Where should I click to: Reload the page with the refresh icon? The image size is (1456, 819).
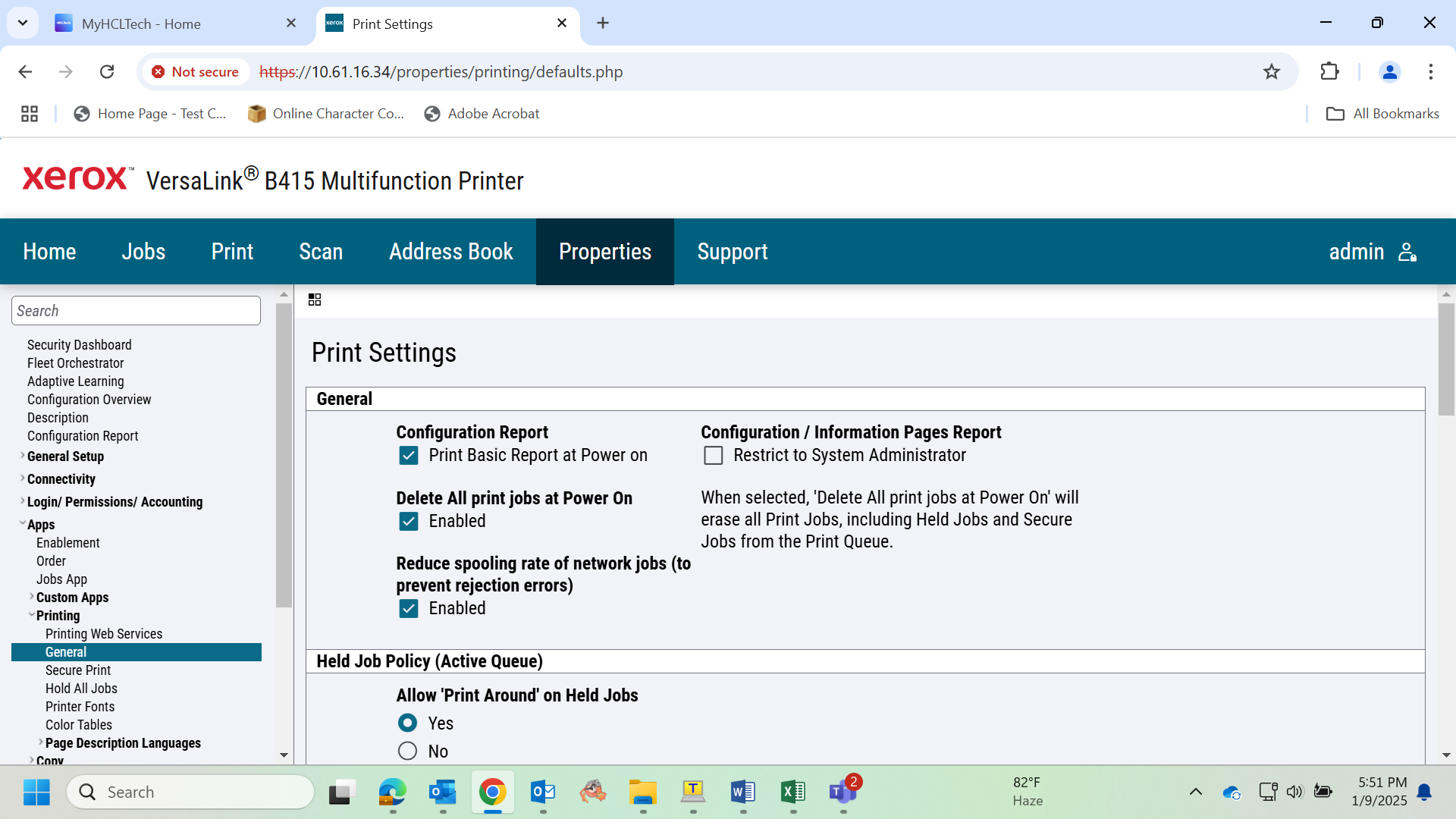pos(107,71)
